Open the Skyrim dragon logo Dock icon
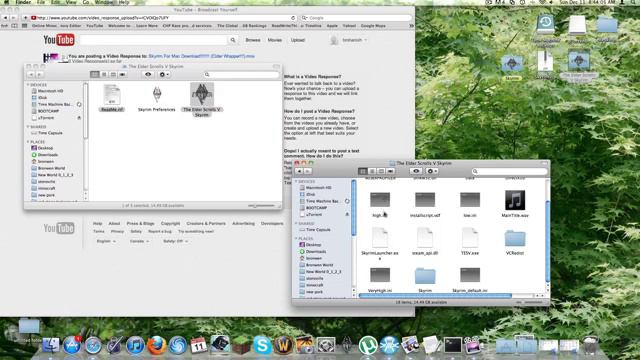 pyautogui.click(x=347, y=345)
